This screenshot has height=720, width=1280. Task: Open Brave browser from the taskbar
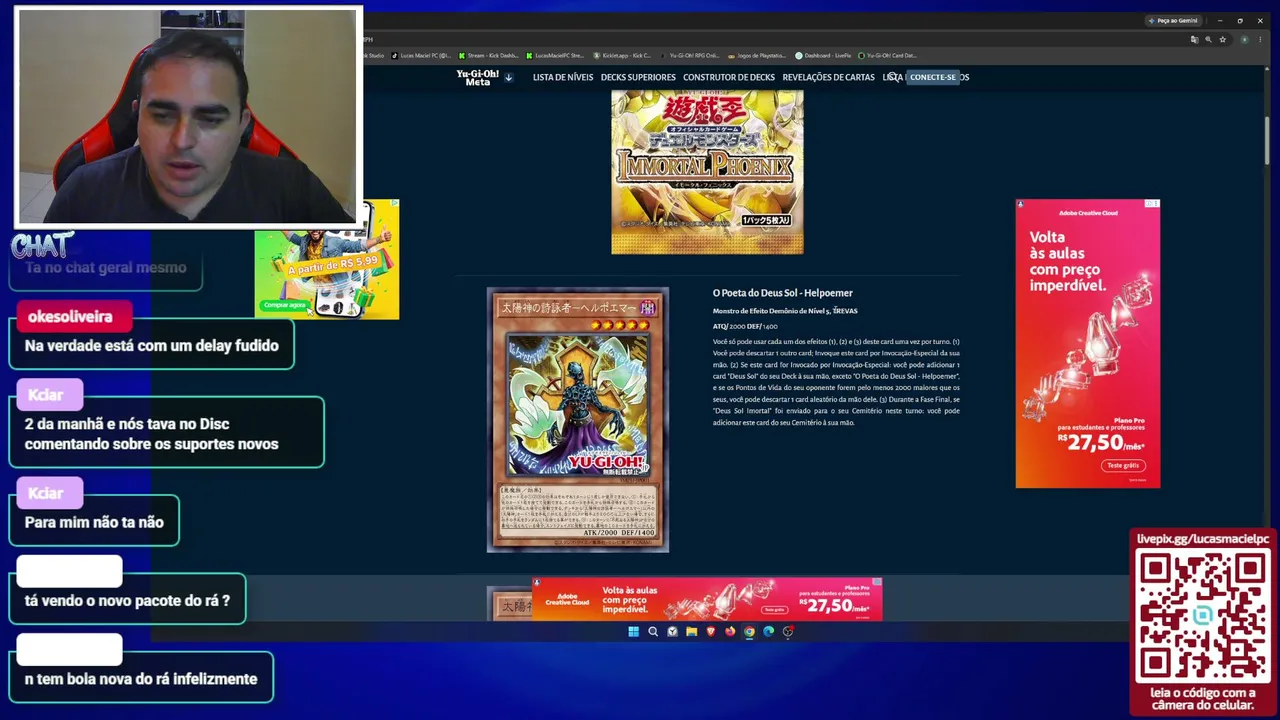[x=711, y=631]
